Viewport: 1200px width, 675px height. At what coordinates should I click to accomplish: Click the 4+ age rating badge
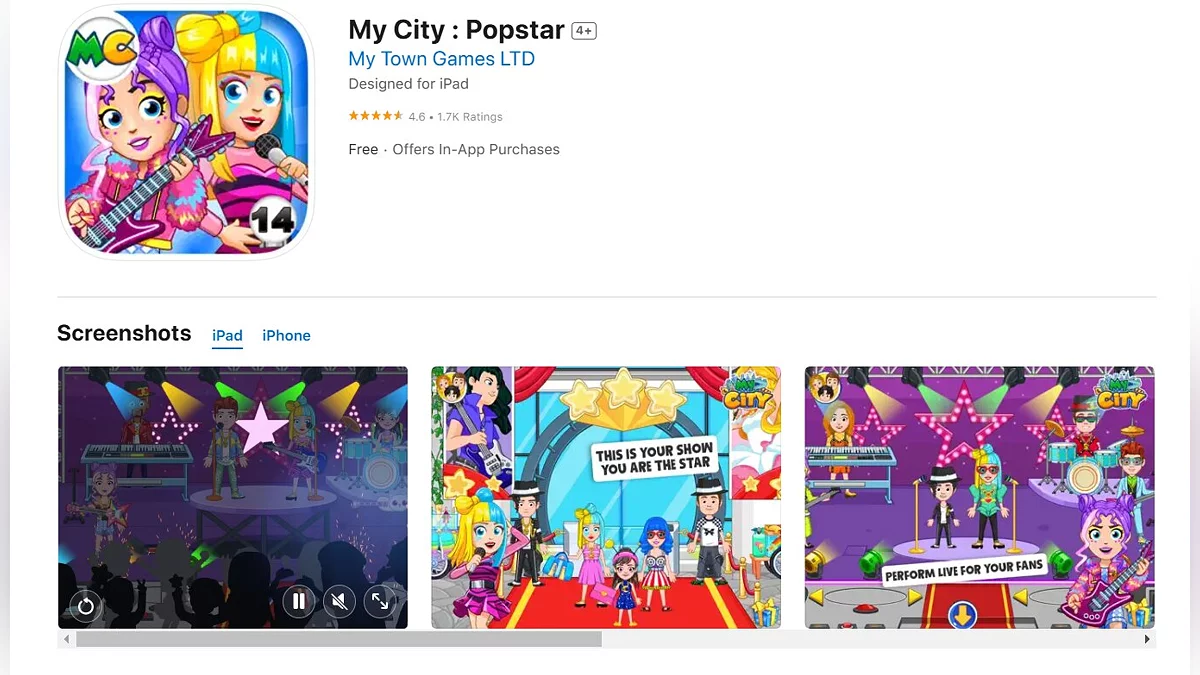[584, 31]
